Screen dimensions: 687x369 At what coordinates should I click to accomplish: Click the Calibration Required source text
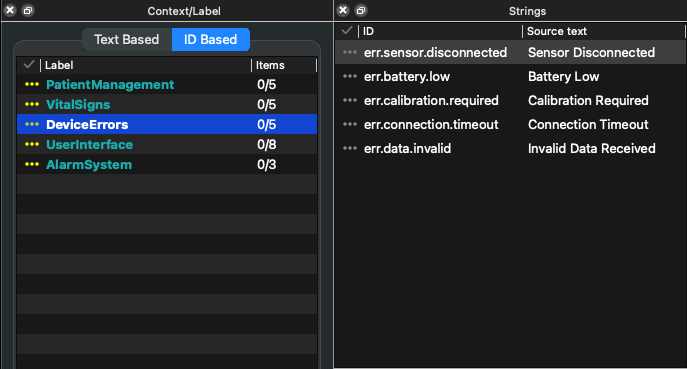pos(588,100)
